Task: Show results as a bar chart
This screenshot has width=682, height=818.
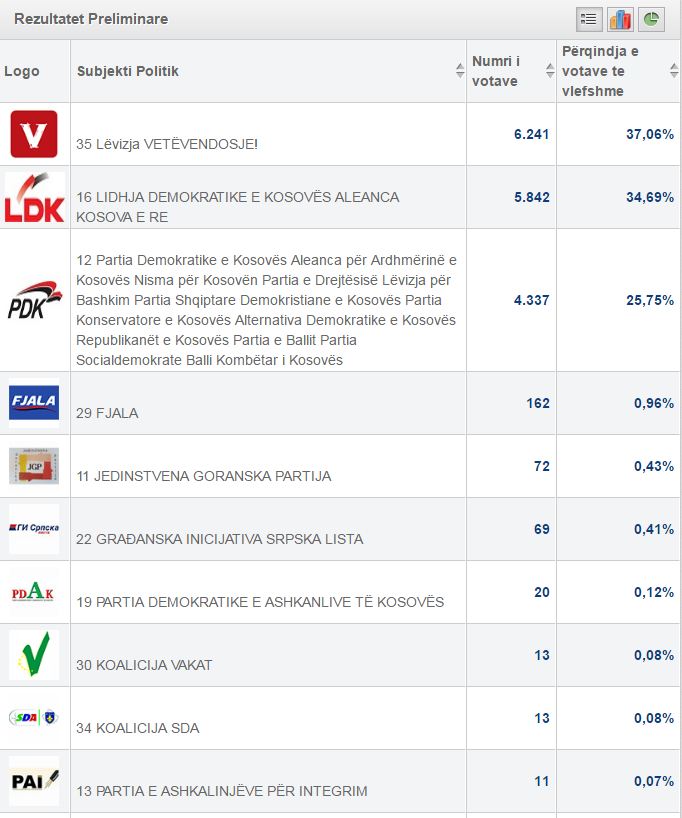Action: click(x=620, y=19)
